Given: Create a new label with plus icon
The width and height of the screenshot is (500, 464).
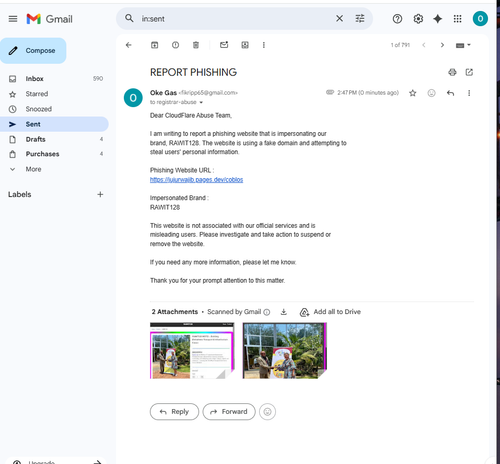Looking at the screenshot, I should 100,194.
